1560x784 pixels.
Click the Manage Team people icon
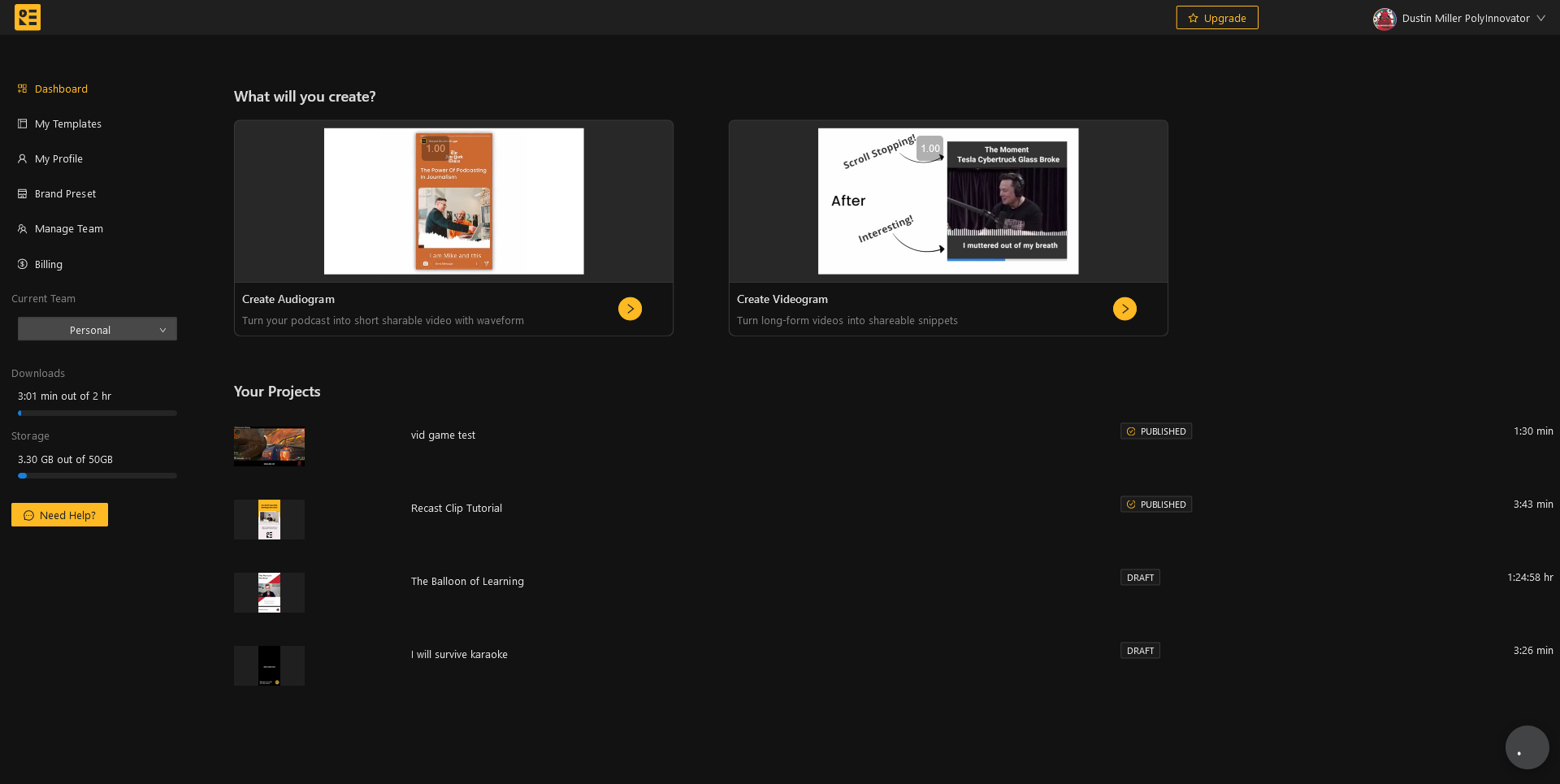pyautogui.click(x=23, y=229)
